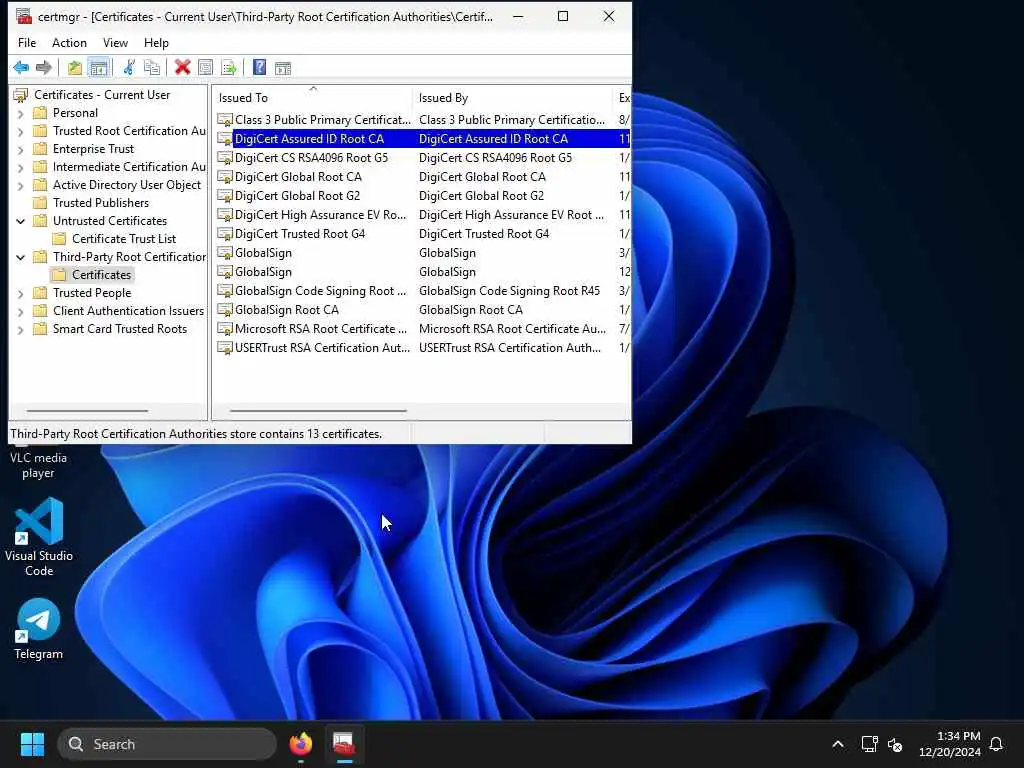The height and width of the screenshot is (768, 1024).
Task: Open the Help menu
Action: point(156,42)
